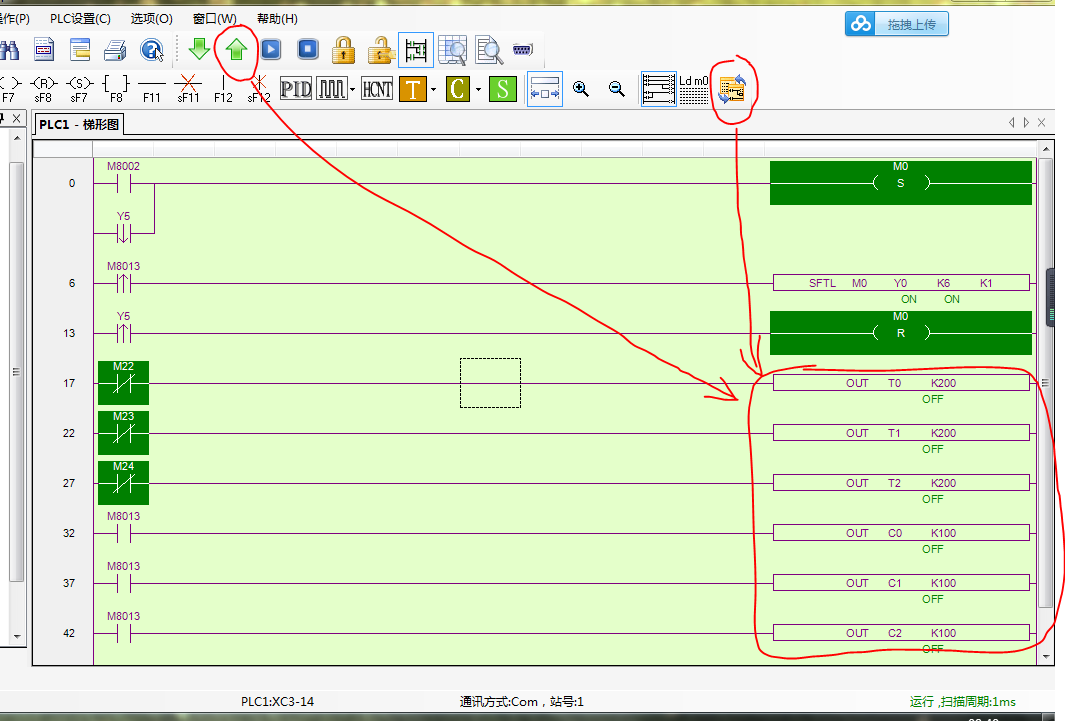The height and width of the screenshot is (721, 1065).
Task: Click the open padlock unlock icon
Action: point(380,49)
